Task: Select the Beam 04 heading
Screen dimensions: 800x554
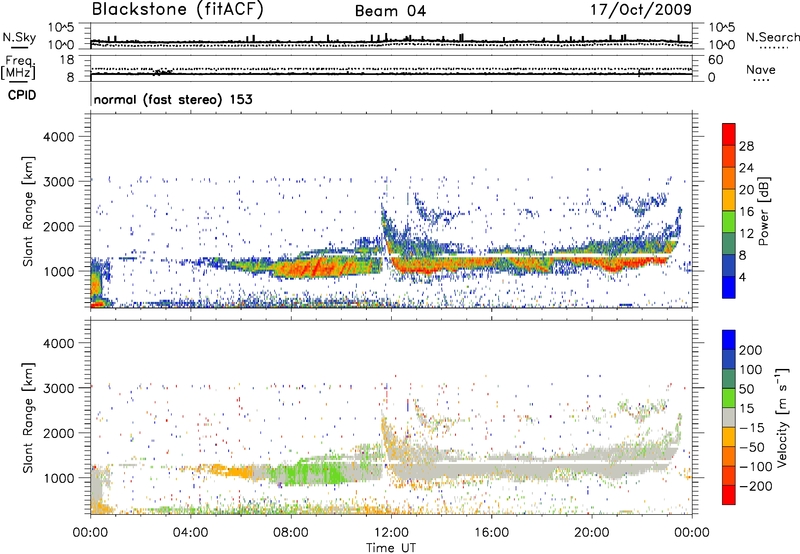Action: [x=390, y=11]
